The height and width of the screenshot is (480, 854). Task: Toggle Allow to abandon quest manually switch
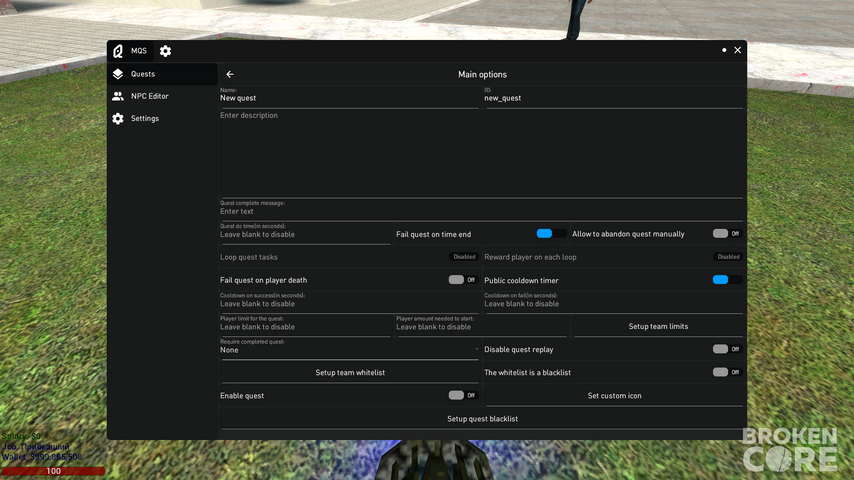(x=727, y=234)
